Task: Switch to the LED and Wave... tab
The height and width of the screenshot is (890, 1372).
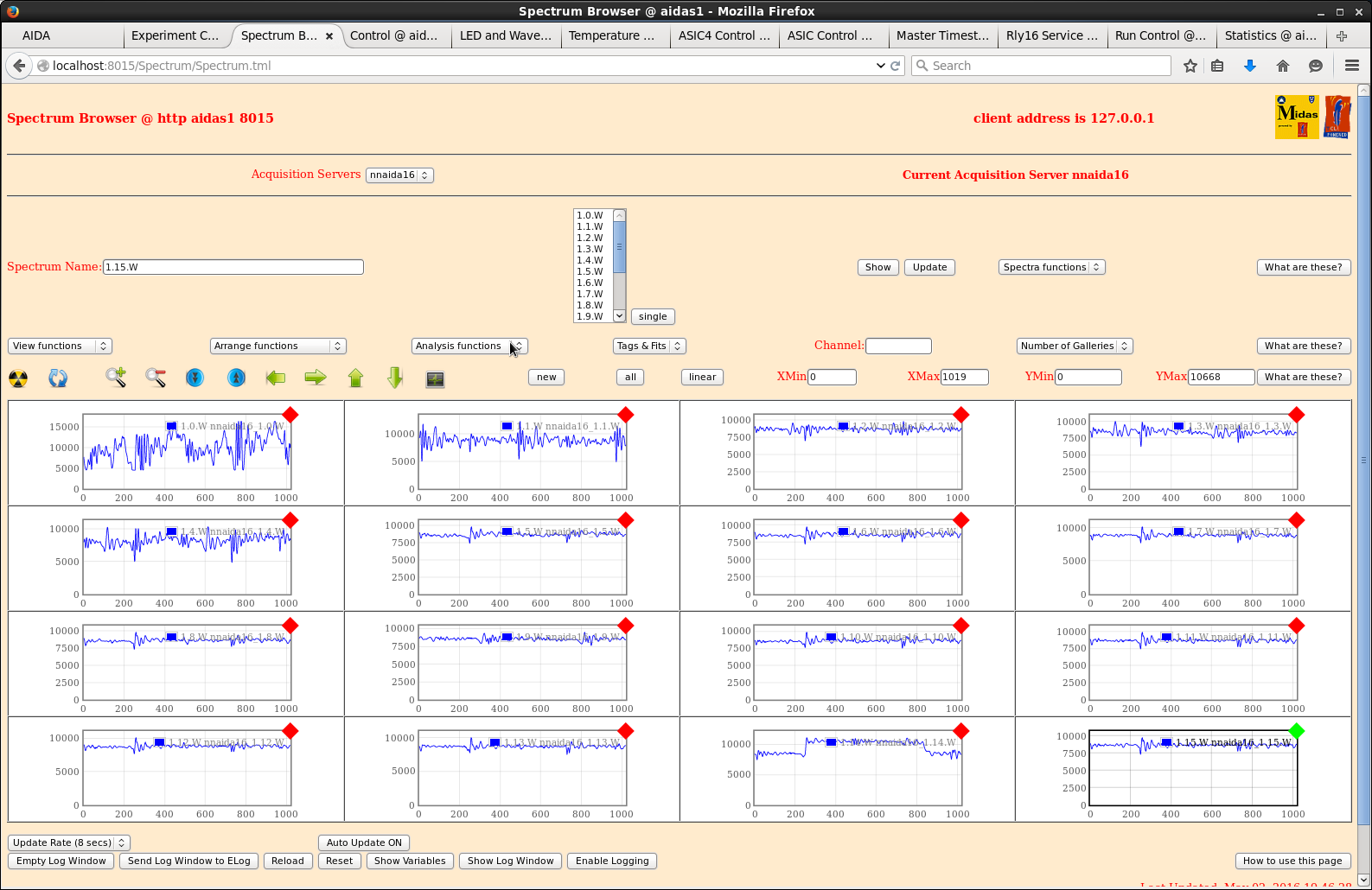Action: tap(506, 35)
